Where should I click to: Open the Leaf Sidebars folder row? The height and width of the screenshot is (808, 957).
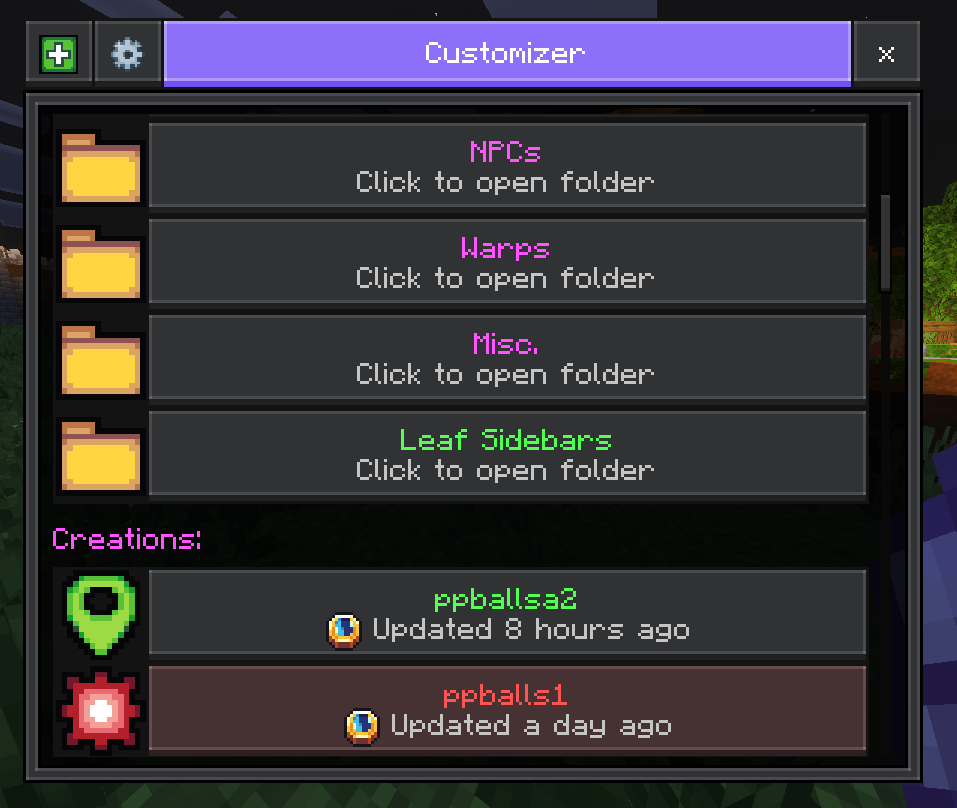[x=507, y=453]
